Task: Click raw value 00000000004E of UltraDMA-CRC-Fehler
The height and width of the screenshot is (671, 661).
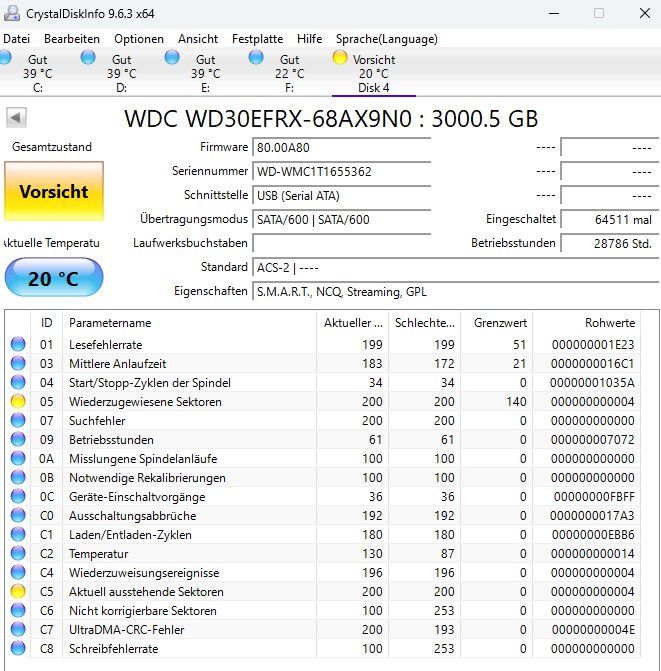Action: [593, 630]
